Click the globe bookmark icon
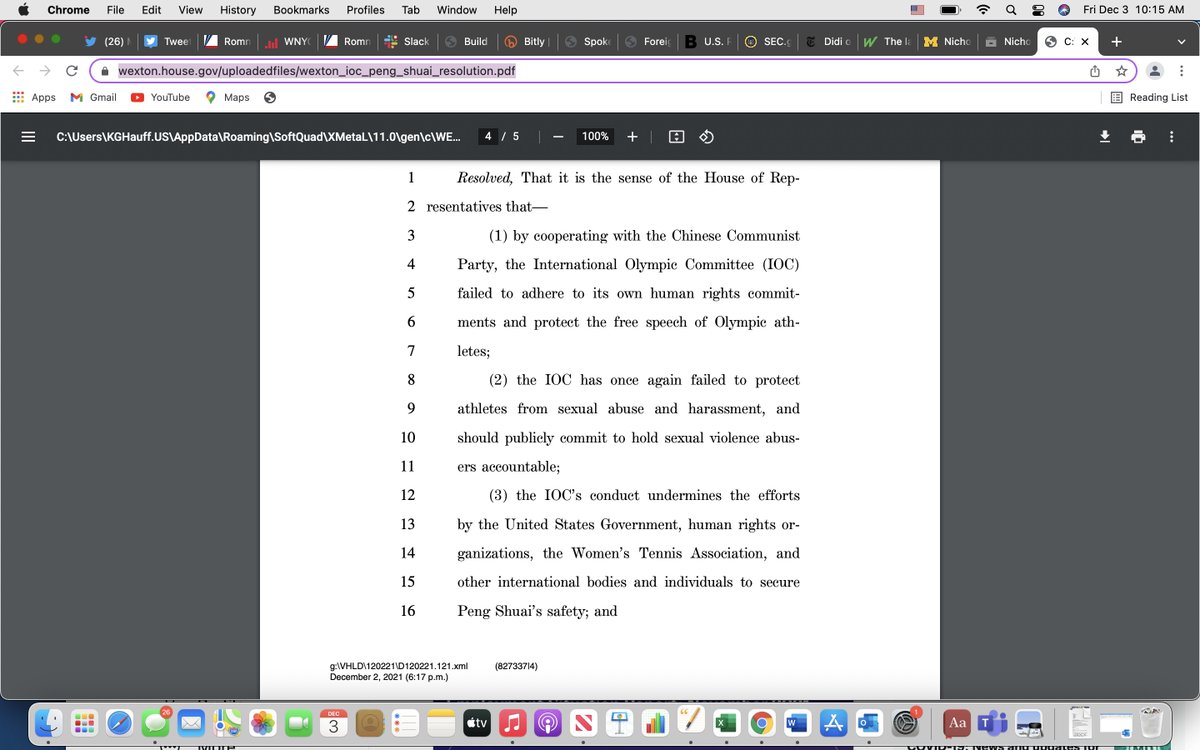The width and height of the screenshot is (1200, 750). point(270,97)
